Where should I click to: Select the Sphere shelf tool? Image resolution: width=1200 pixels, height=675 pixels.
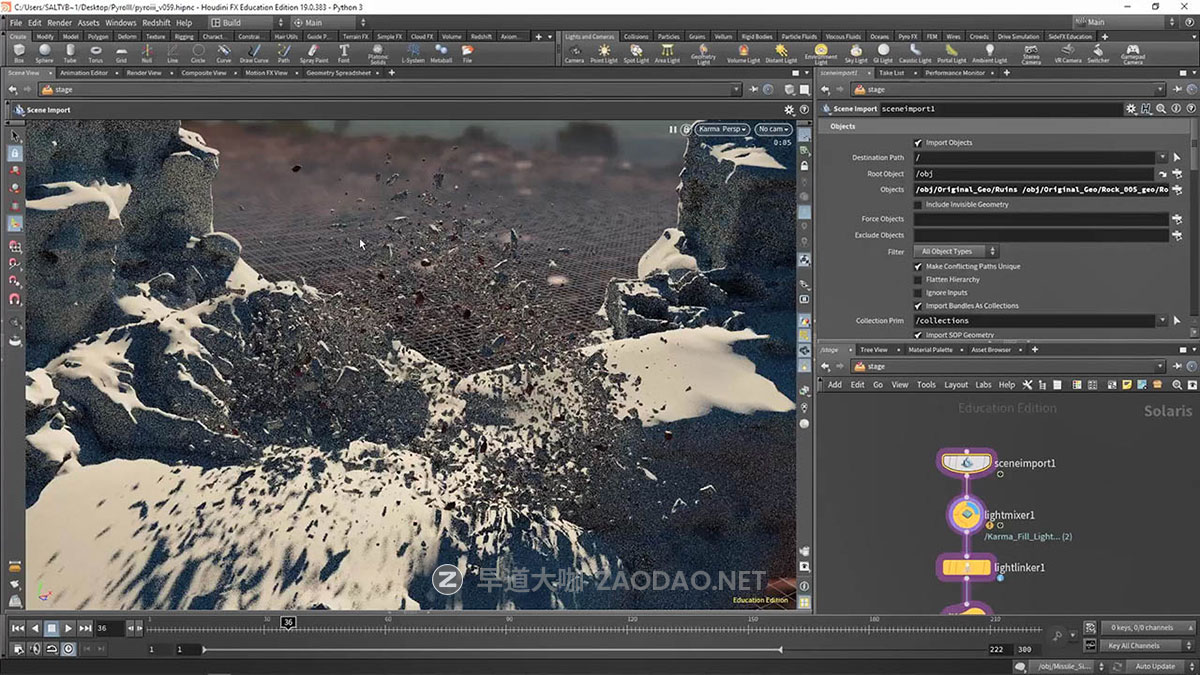point(44,53)
